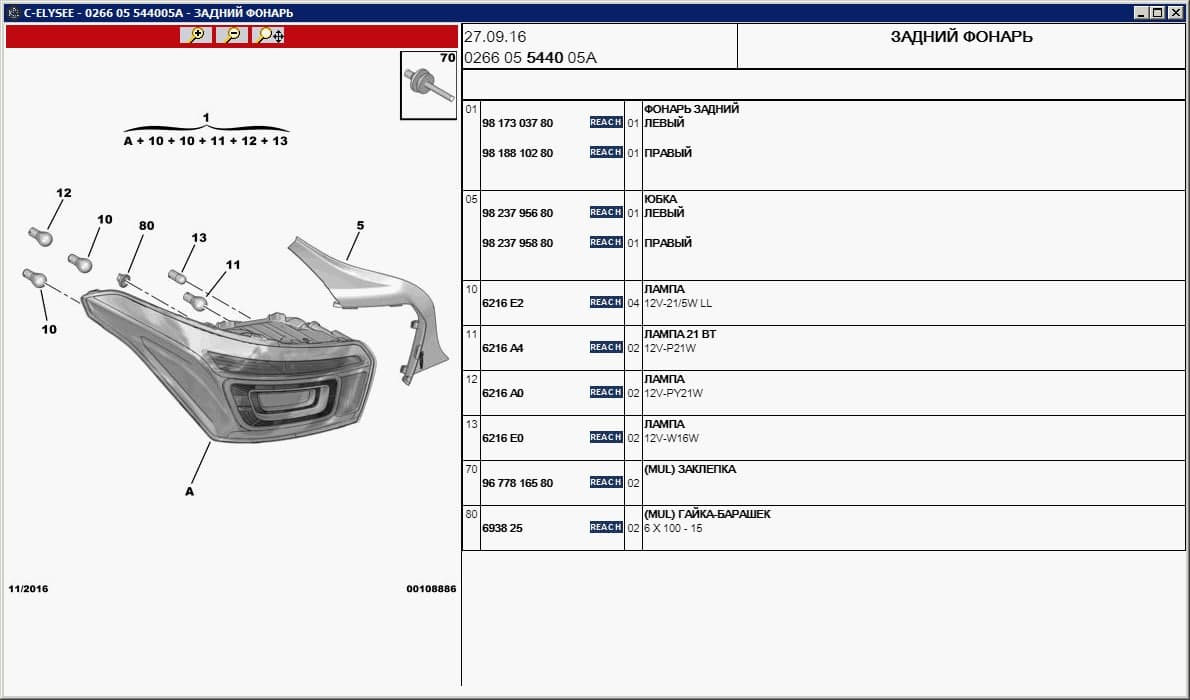
Task: Click the zoom out magnifier icon
Action: click(x=232, y=35)
